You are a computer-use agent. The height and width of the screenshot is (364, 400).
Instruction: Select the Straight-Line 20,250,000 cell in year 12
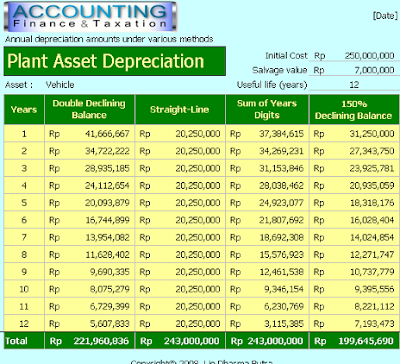point(180,323)
